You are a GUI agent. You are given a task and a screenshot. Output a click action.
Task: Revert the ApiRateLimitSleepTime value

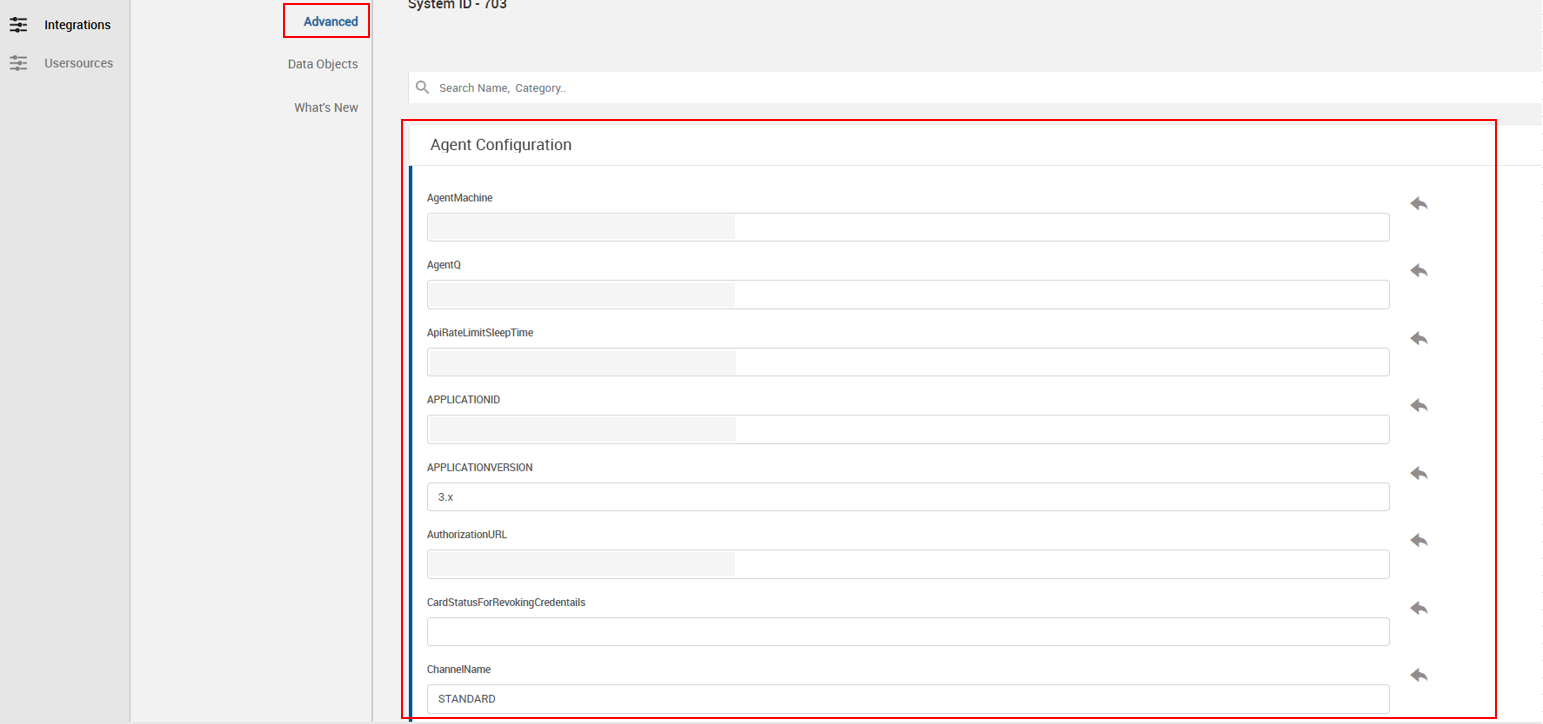click(1418, 338)
